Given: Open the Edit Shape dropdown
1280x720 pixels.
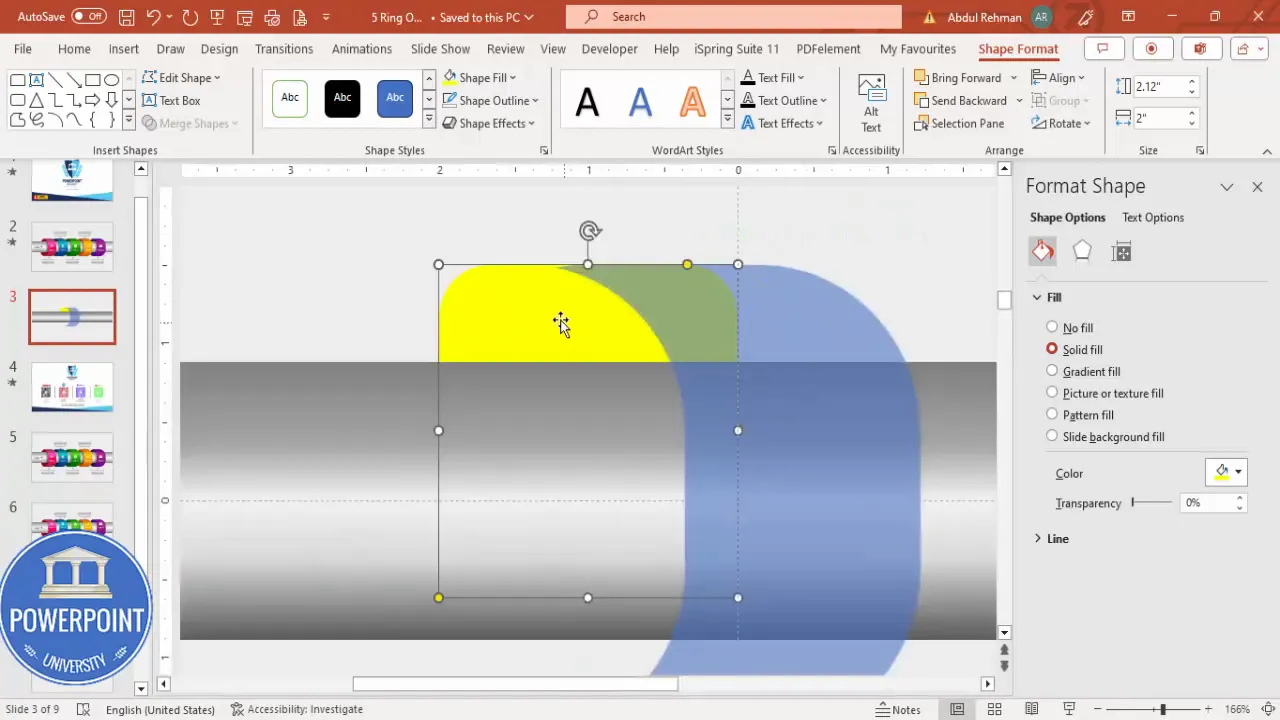Looking at the screenshot, I should (181, 77).
